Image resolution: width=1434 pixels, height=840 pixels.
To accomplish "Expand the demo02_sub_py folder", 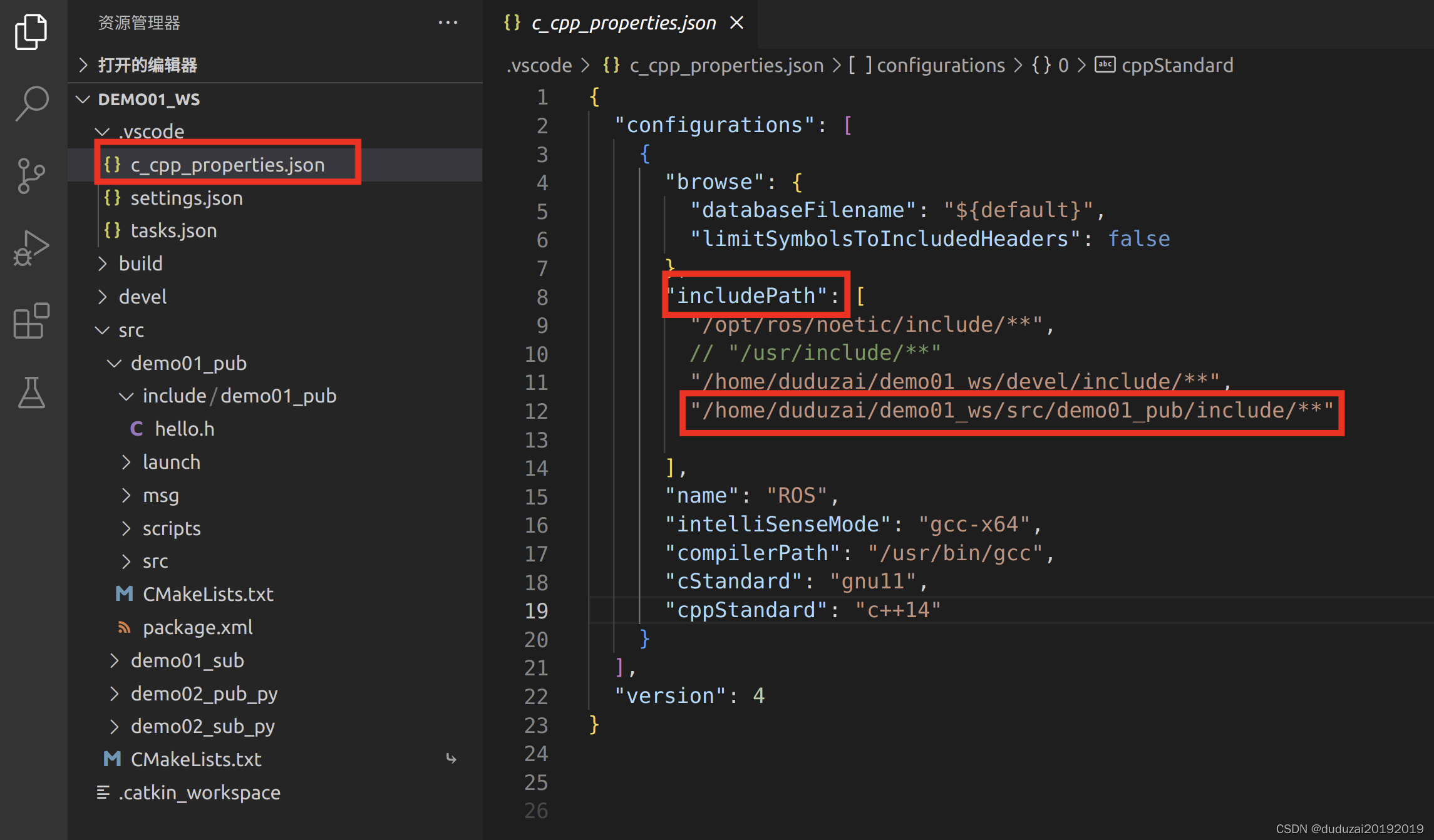I will (x=275, y=726).
